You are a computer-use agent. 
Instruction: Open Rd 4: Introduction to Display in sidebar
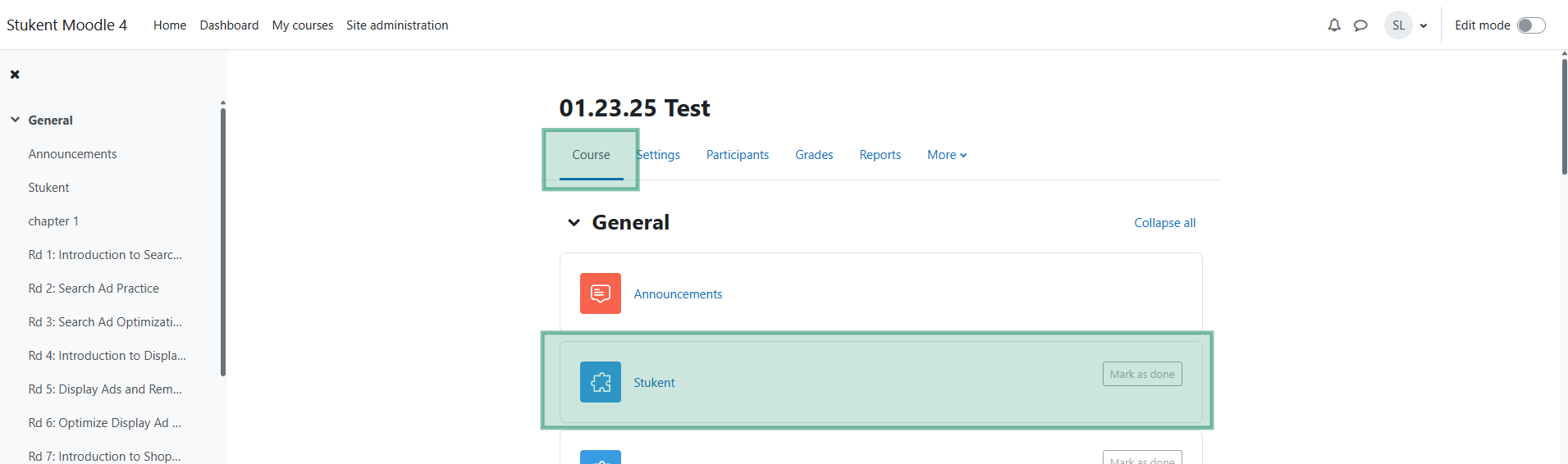[x=107, y=356]
